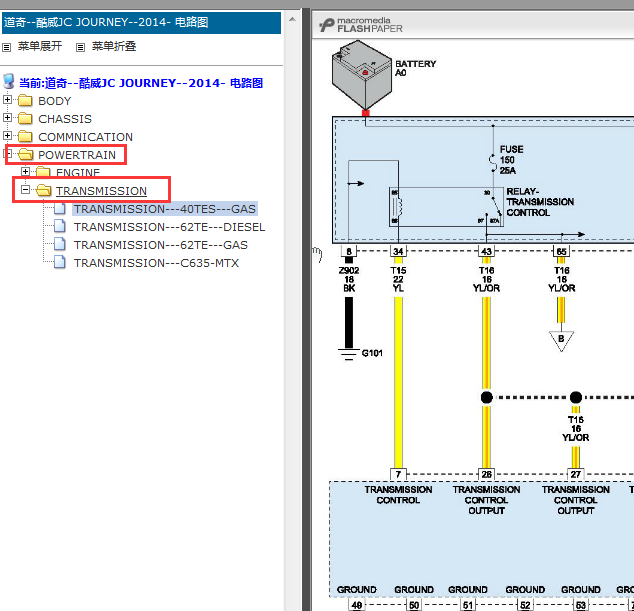Collapse the TRANSMISSION subfolder node

click(25, 190)
